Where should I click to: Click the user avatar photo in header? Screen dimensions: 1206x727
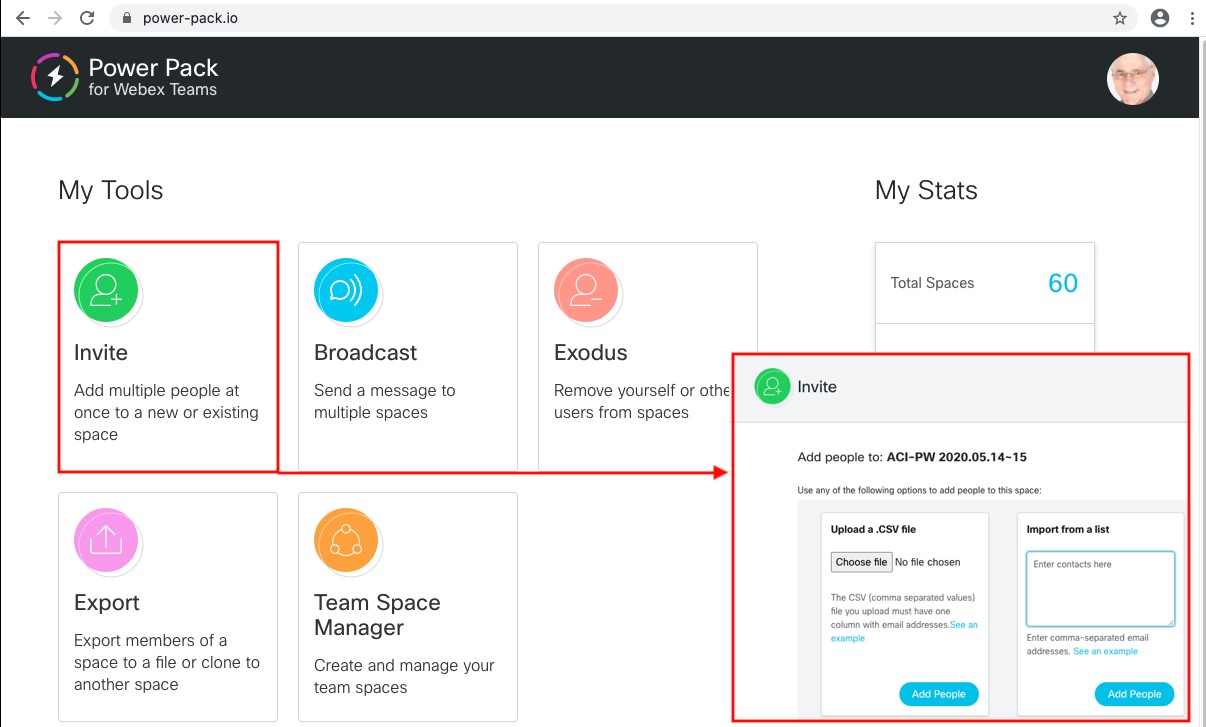tap(1133, 78)
